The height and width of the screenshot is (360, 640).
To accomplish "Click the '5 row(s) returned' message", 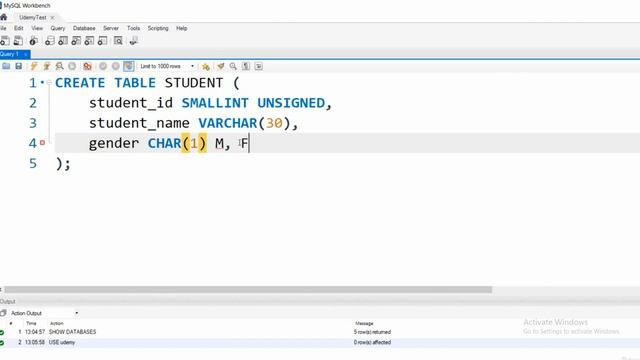I will click(x=372, y=332).
